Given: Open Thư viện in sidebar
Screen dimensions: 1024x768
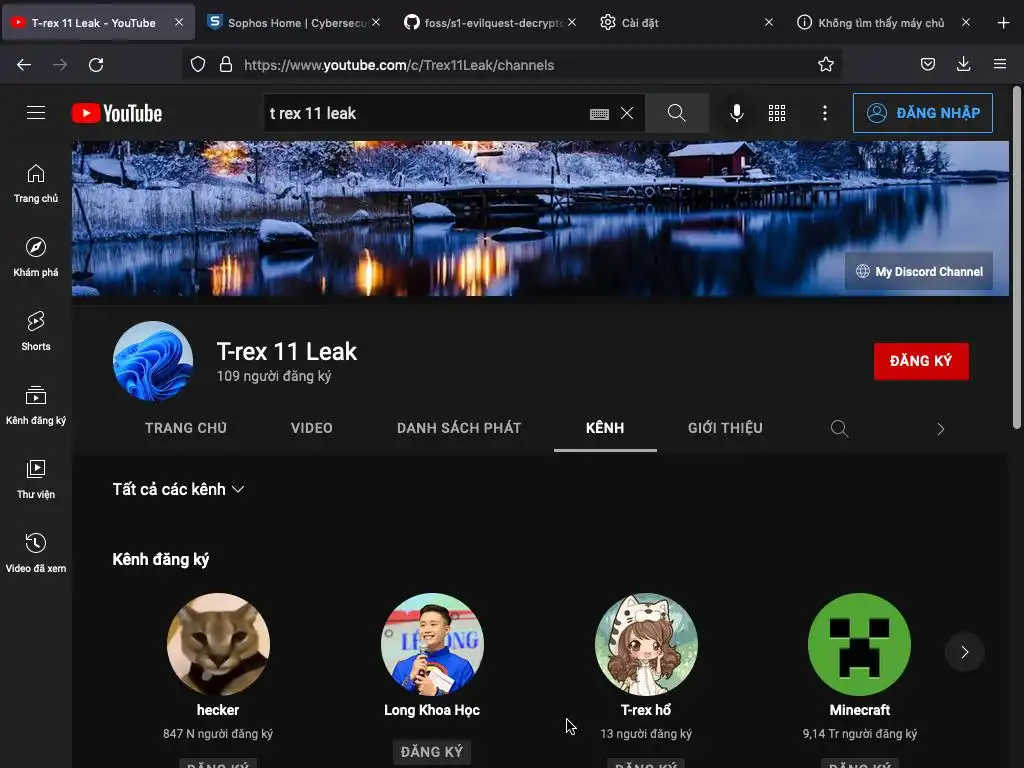Looking at the screenshot, I should (x=36, y=479).
